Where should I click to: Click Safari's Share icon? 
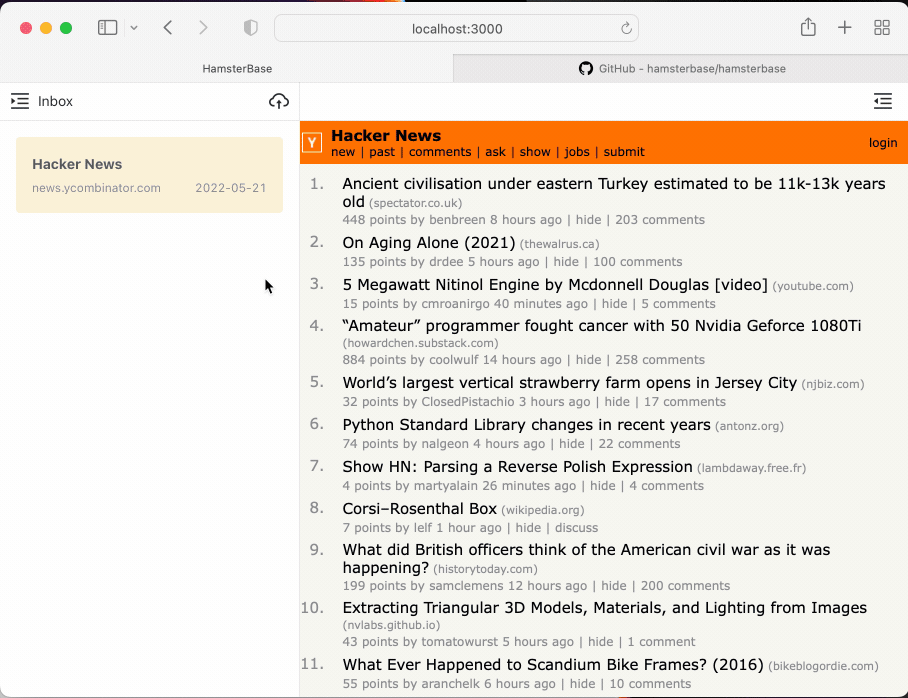808,28
